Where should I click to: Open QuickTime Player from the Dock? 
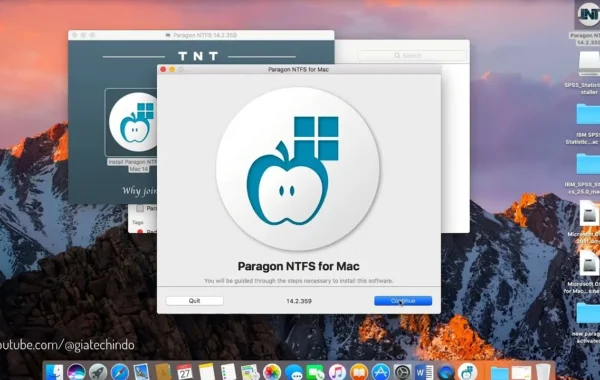click(x=446, y=372)
